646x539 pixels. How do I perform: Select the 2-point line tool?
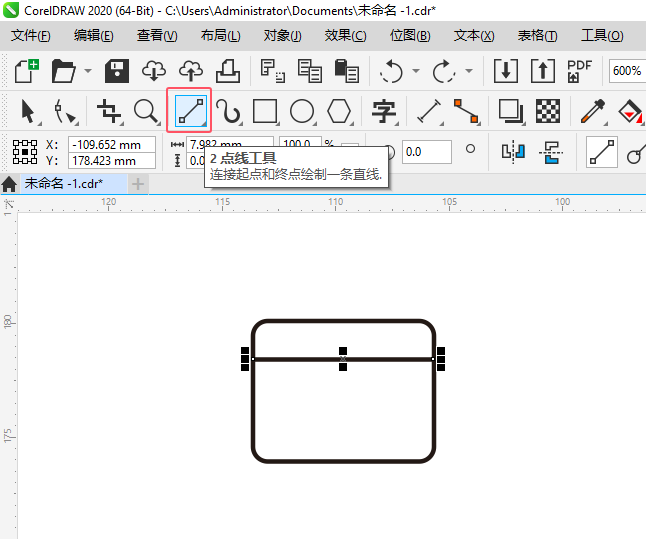point(190,110)
